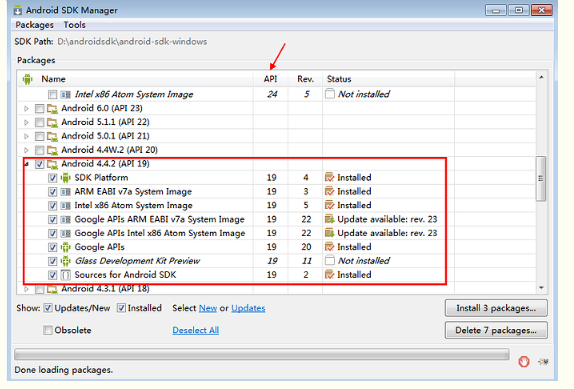Click the Android 4.4.2 (API 19) folder icon

[52, 164]
